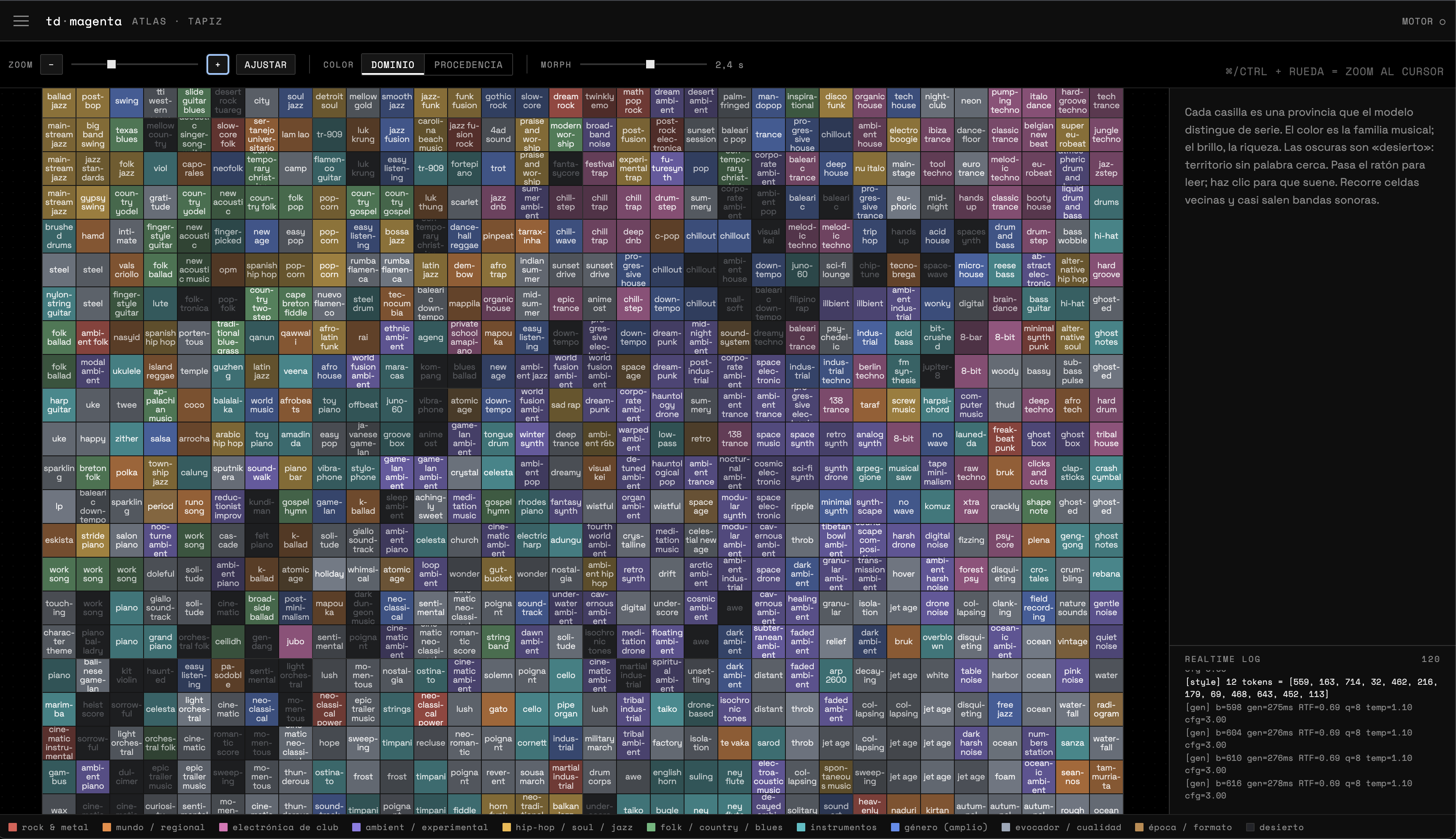Open the TAPIZ section link
Viewport: 1456px width, 839px height.
pyautogui.click(x=205, y=21)
